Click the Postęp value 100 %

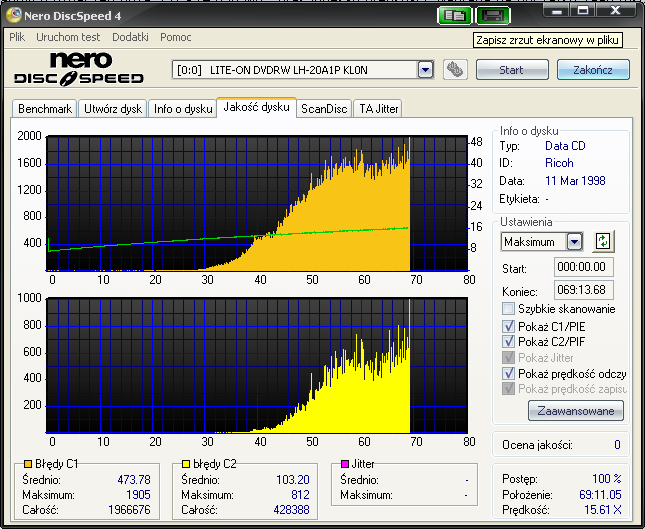point(607,479)
